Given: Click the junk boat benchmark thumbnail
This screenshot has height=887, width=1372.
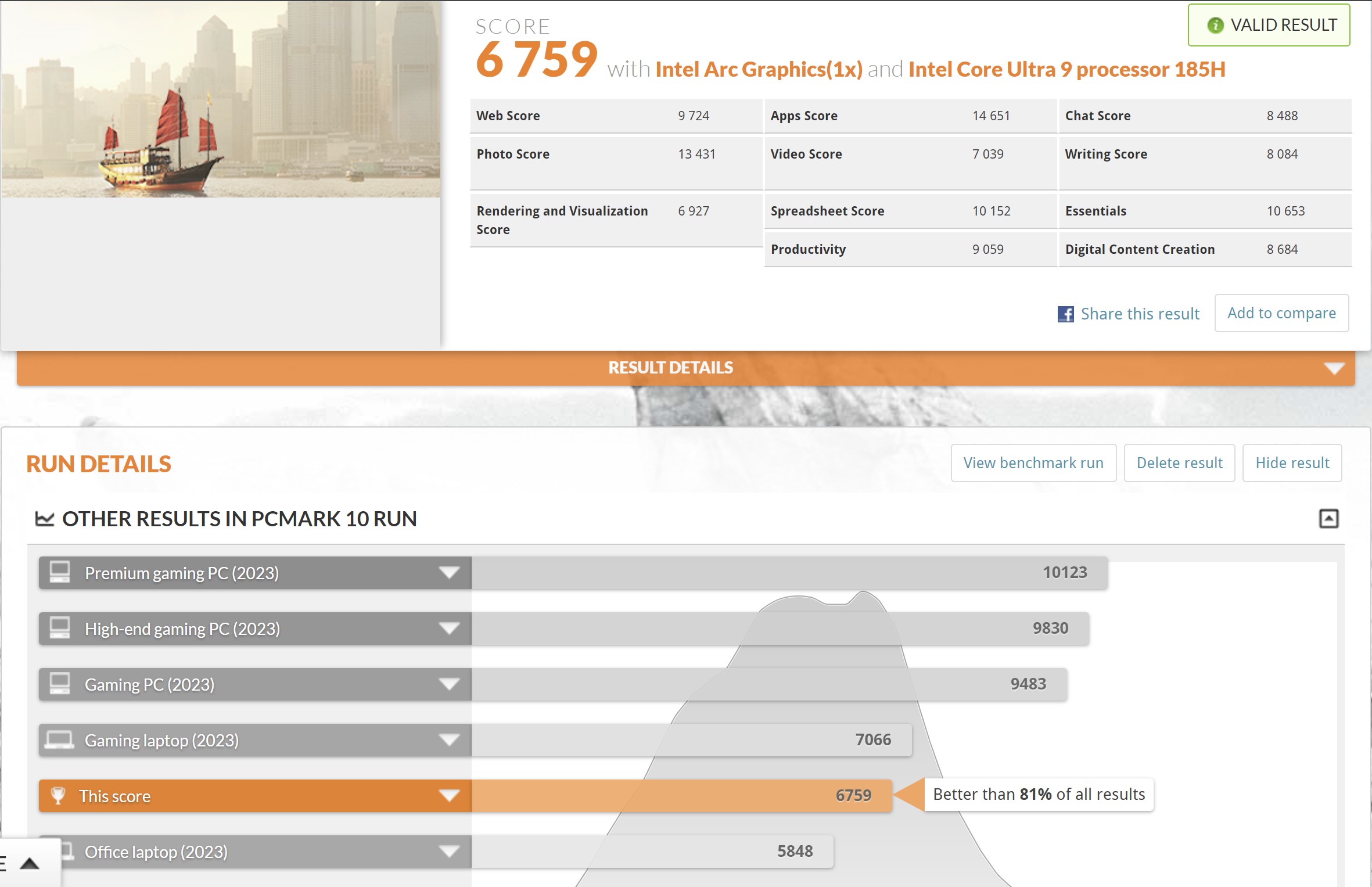Looking at the screenshot, I should pyautogui.click(x=220, y=99).
